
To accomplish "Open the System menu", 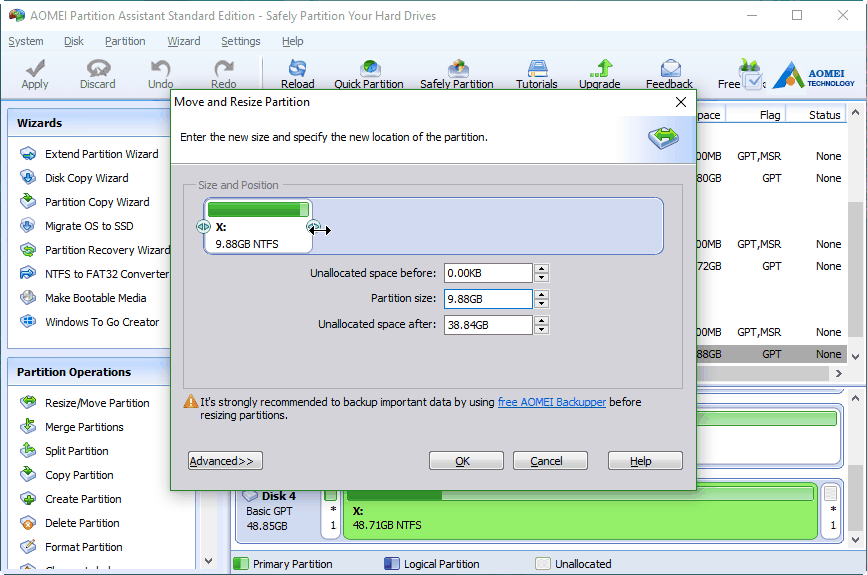I will 25,41.
